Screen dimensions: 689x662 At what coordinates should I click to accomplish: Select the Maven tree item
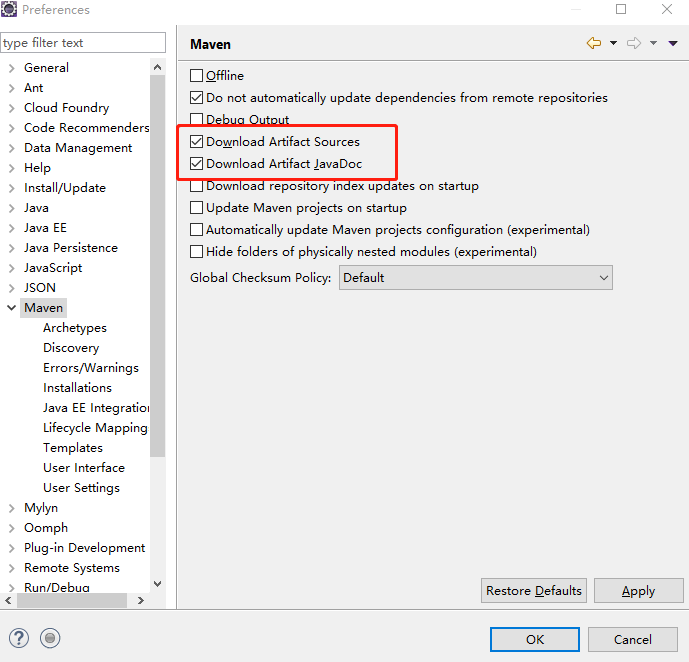[x=44, y=308]
